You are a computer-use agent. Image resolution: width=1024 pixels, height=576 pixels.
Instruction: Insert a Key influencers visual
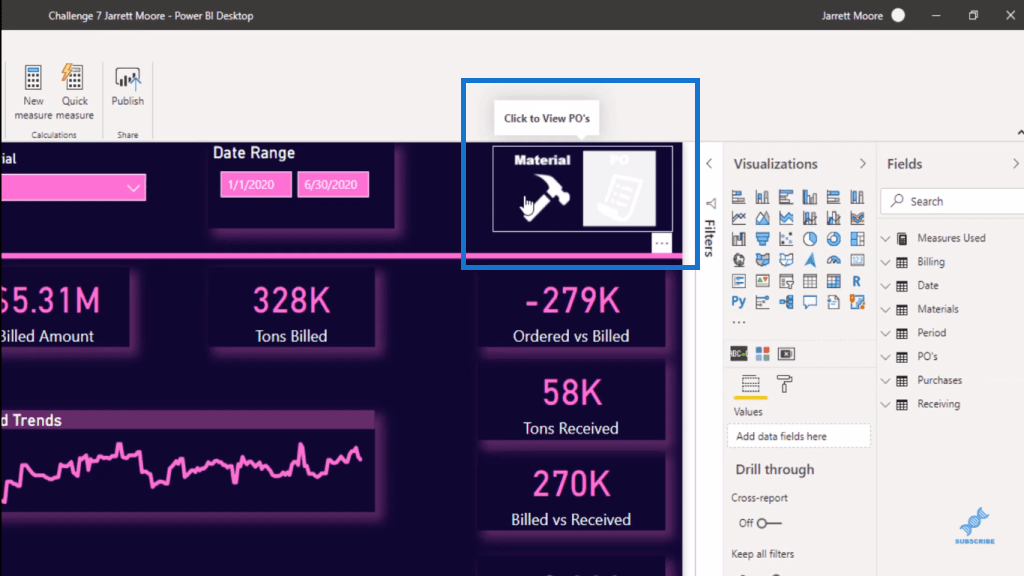[762, 302]
